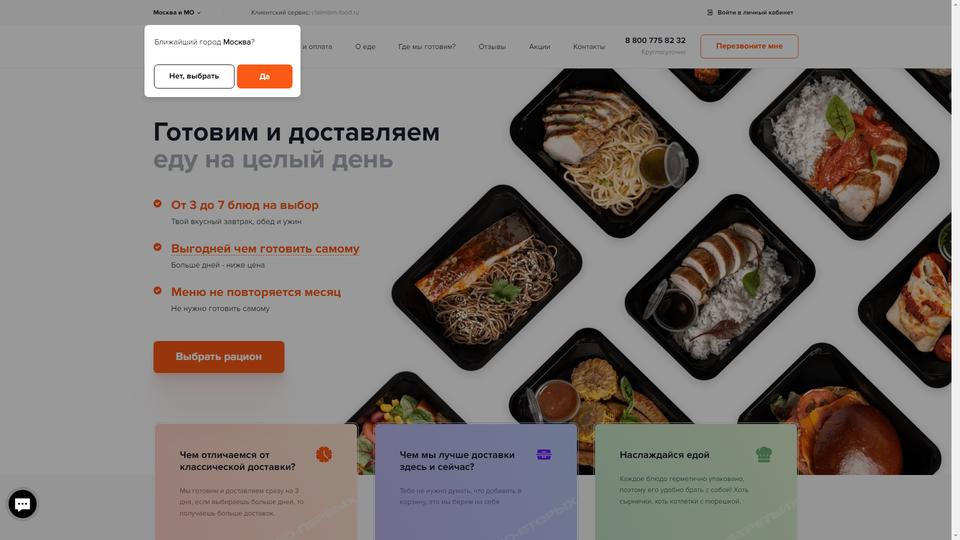The image size is (960, 540).
Task: Click 'Перезвоните мне' callback button
Action: 749,47
